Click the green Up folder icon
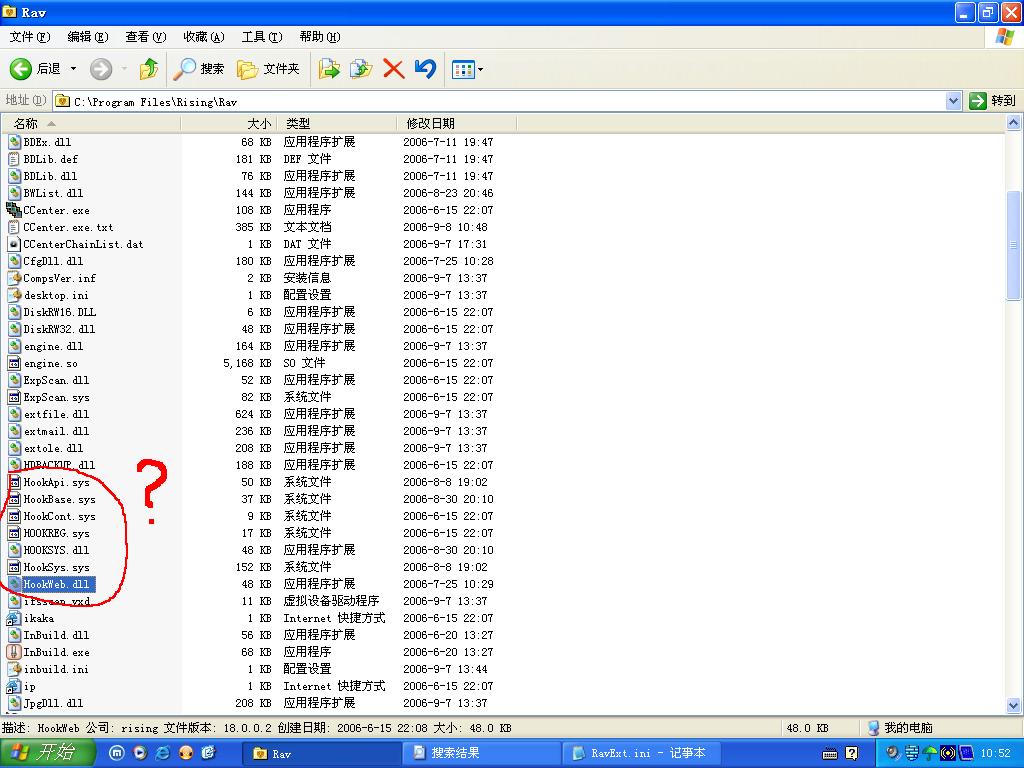The width and height of the screenshot is (1024, 768). click(x=149, y=69)
